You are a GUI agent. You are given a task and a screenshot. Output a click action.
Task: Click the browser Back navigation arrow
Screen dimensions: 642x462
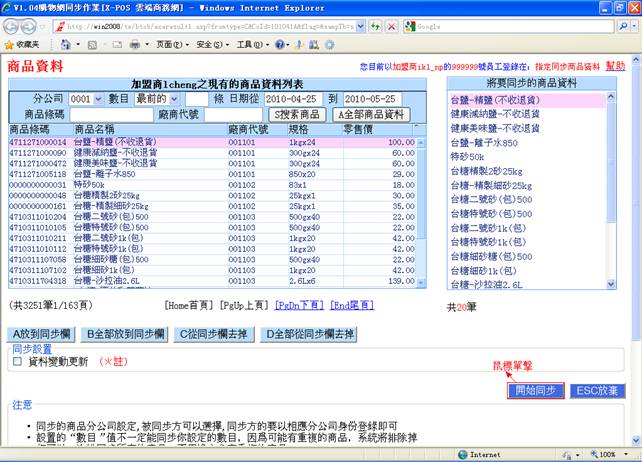pyautogui.click(x=13, y=26)
